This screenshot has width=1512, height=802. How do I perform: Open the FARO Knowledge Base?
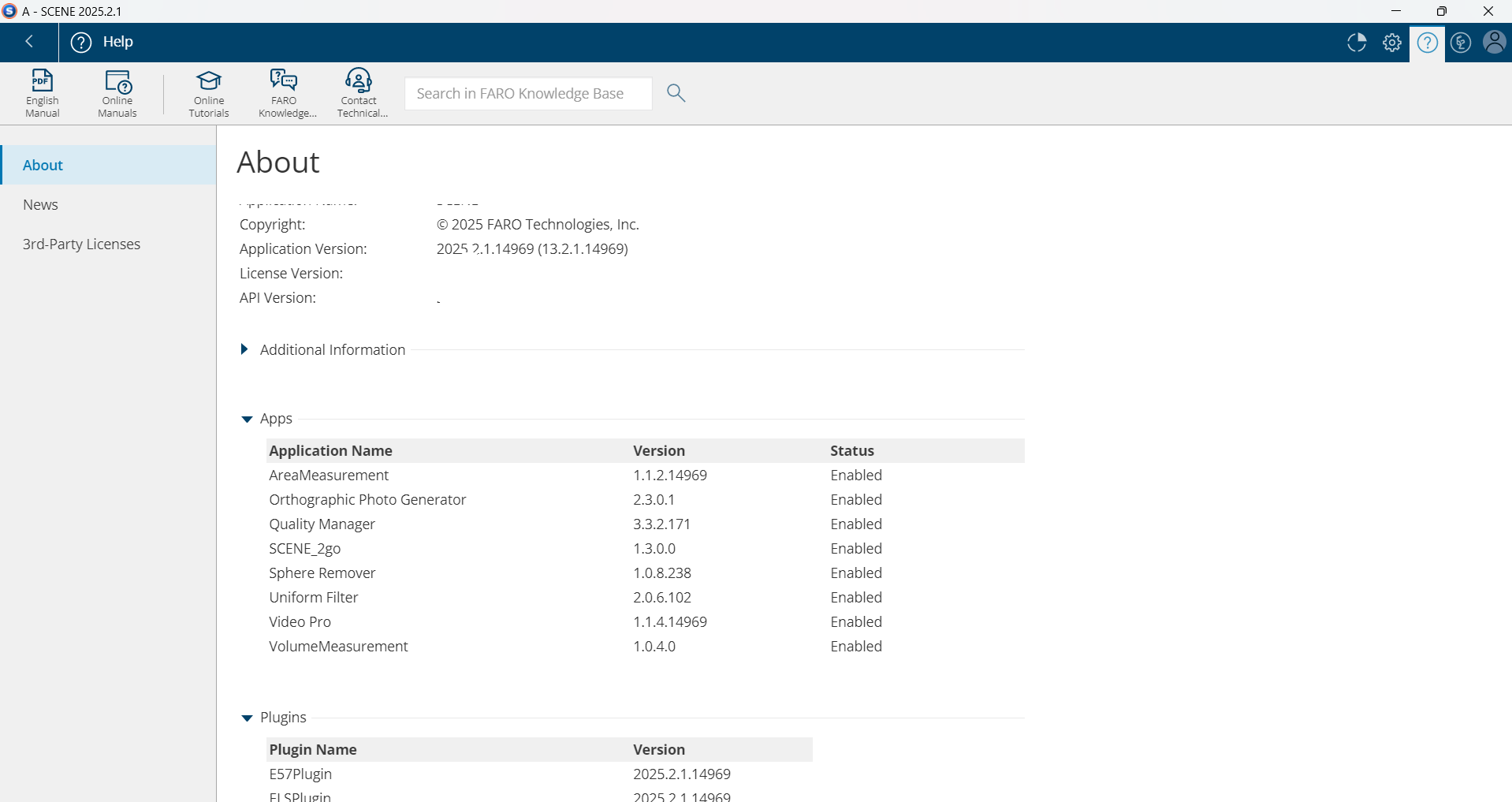pyautogui.click(x=284, y=92)
